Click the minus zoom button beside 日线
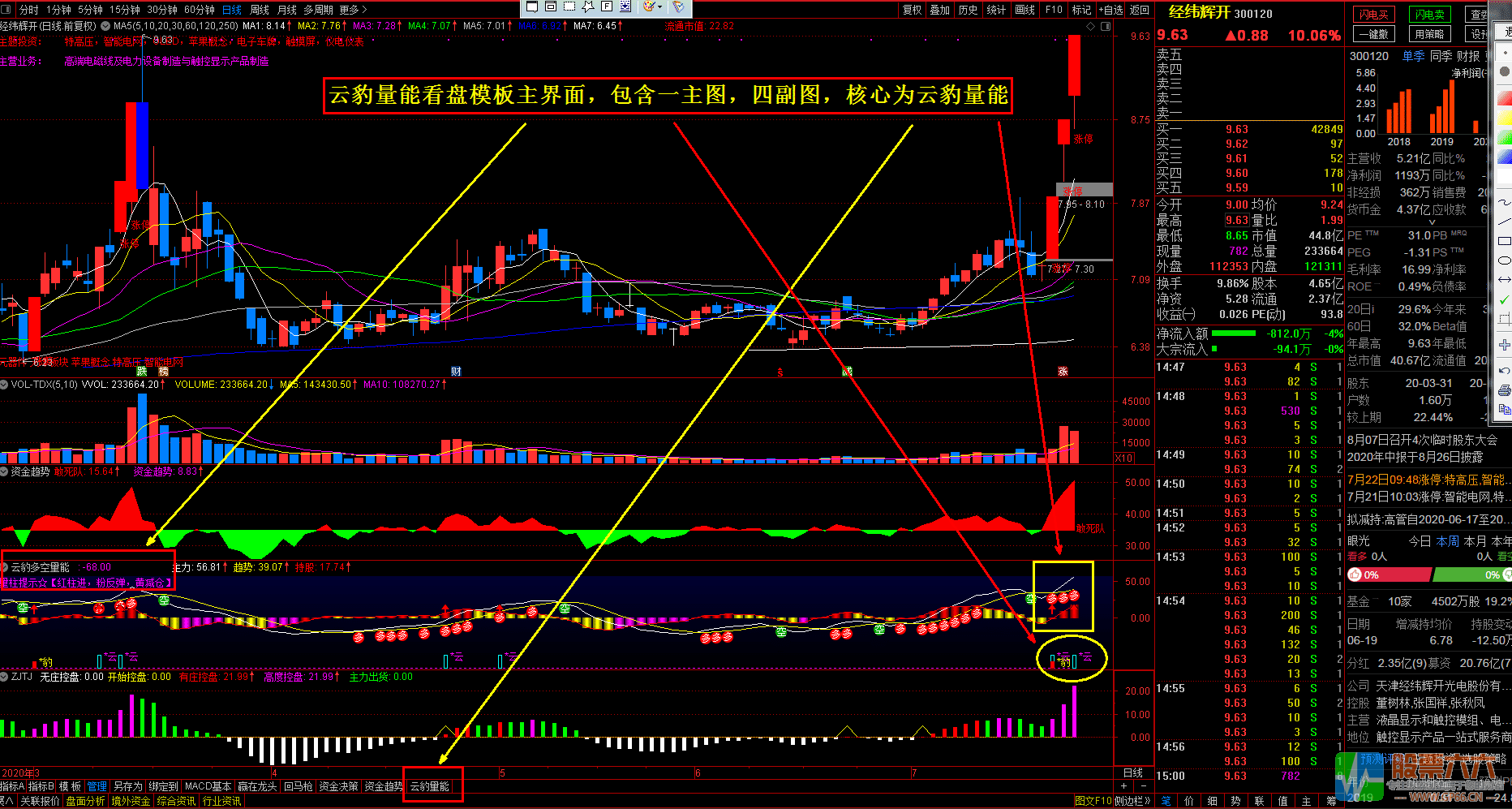 [x=1144, y=786]
